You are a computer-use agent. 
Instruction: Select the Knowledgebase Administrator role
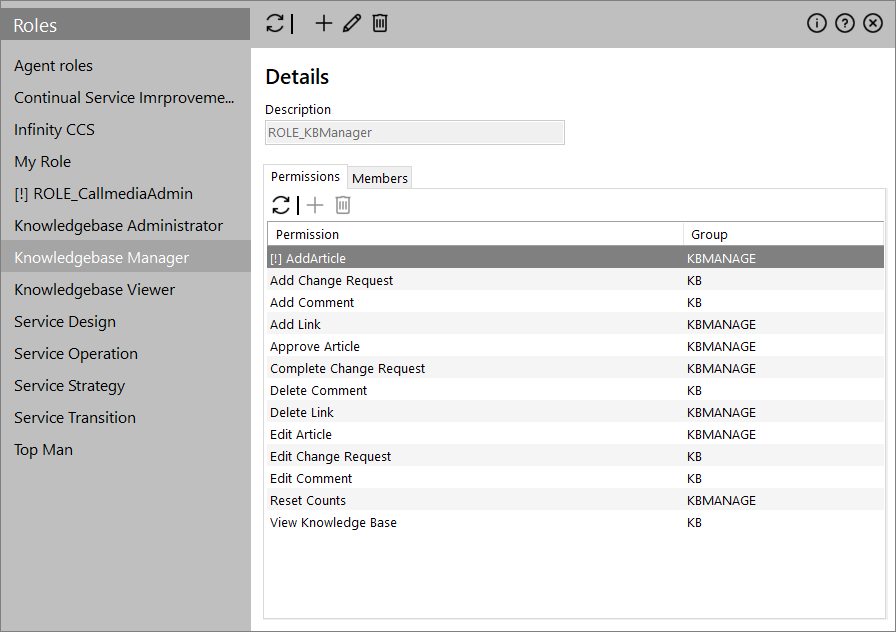pos(126,226)
